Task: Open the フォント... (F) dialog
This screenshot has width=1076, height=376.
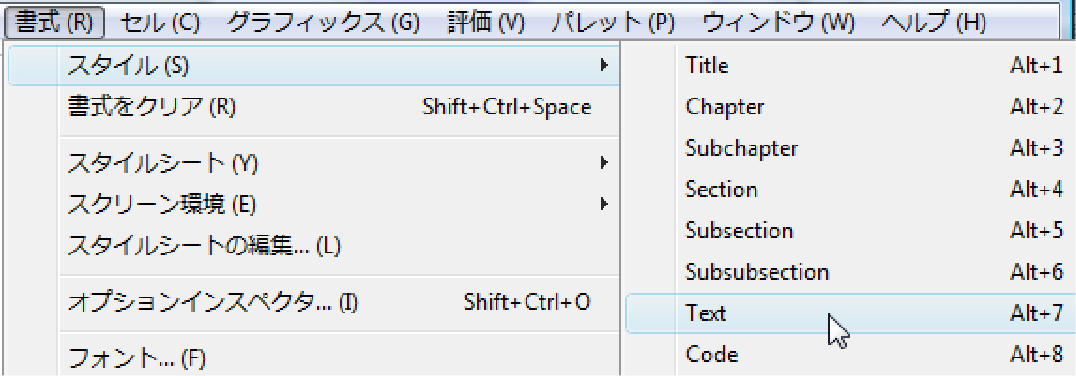Action: pyautogui.click(x=314, y=357)
